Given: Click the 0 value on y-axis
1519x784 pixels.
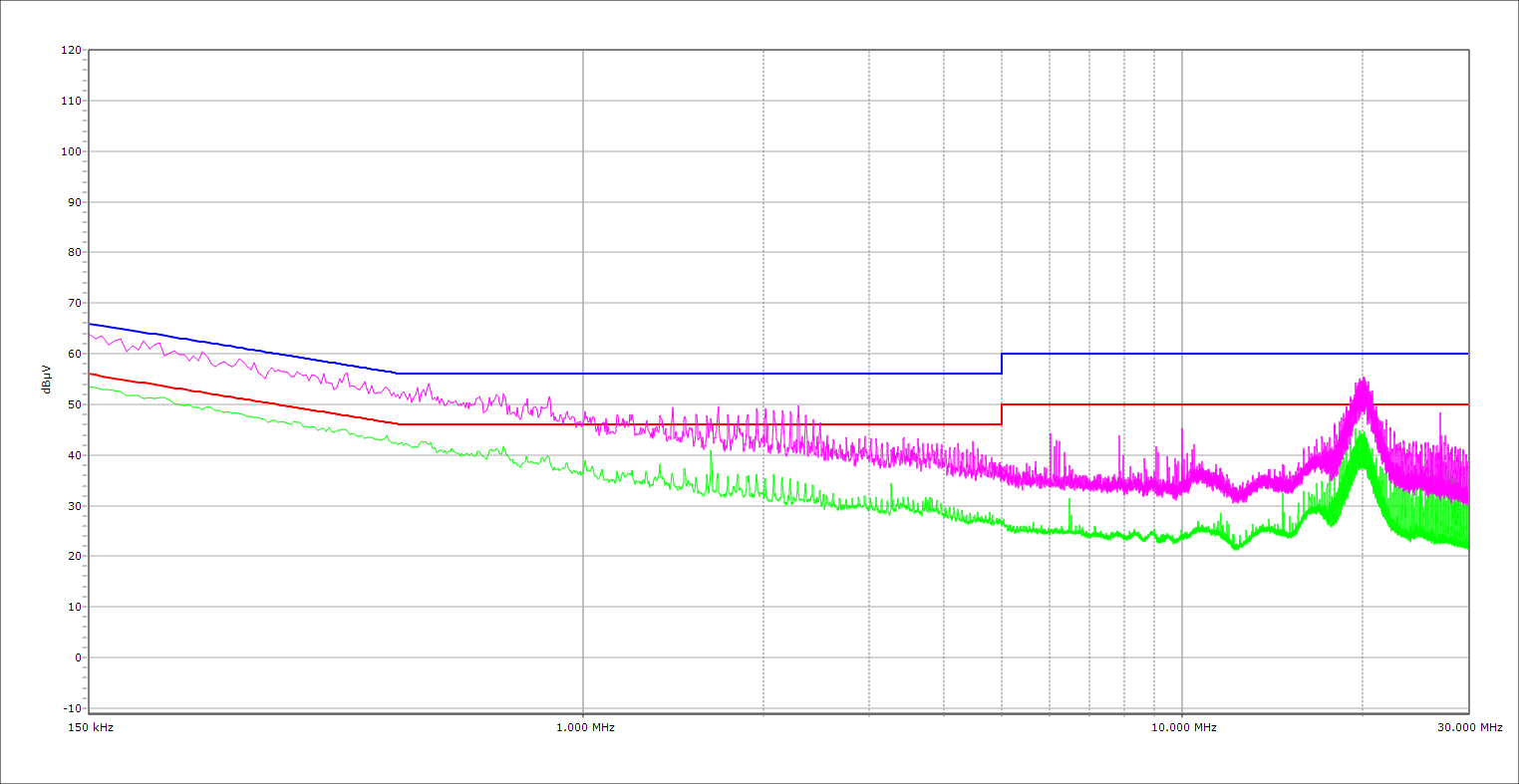Looking at the screenshot, I should pos(77,657).
